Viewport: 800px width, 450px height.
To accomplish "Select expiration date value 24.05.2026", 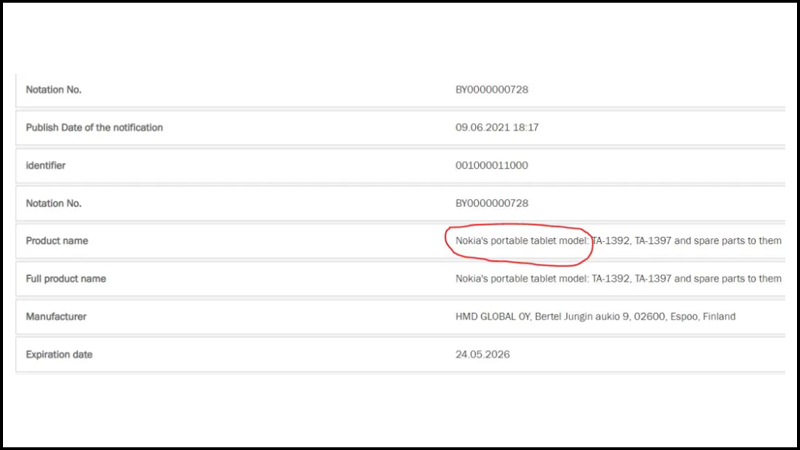I will (x=483, y=354).
